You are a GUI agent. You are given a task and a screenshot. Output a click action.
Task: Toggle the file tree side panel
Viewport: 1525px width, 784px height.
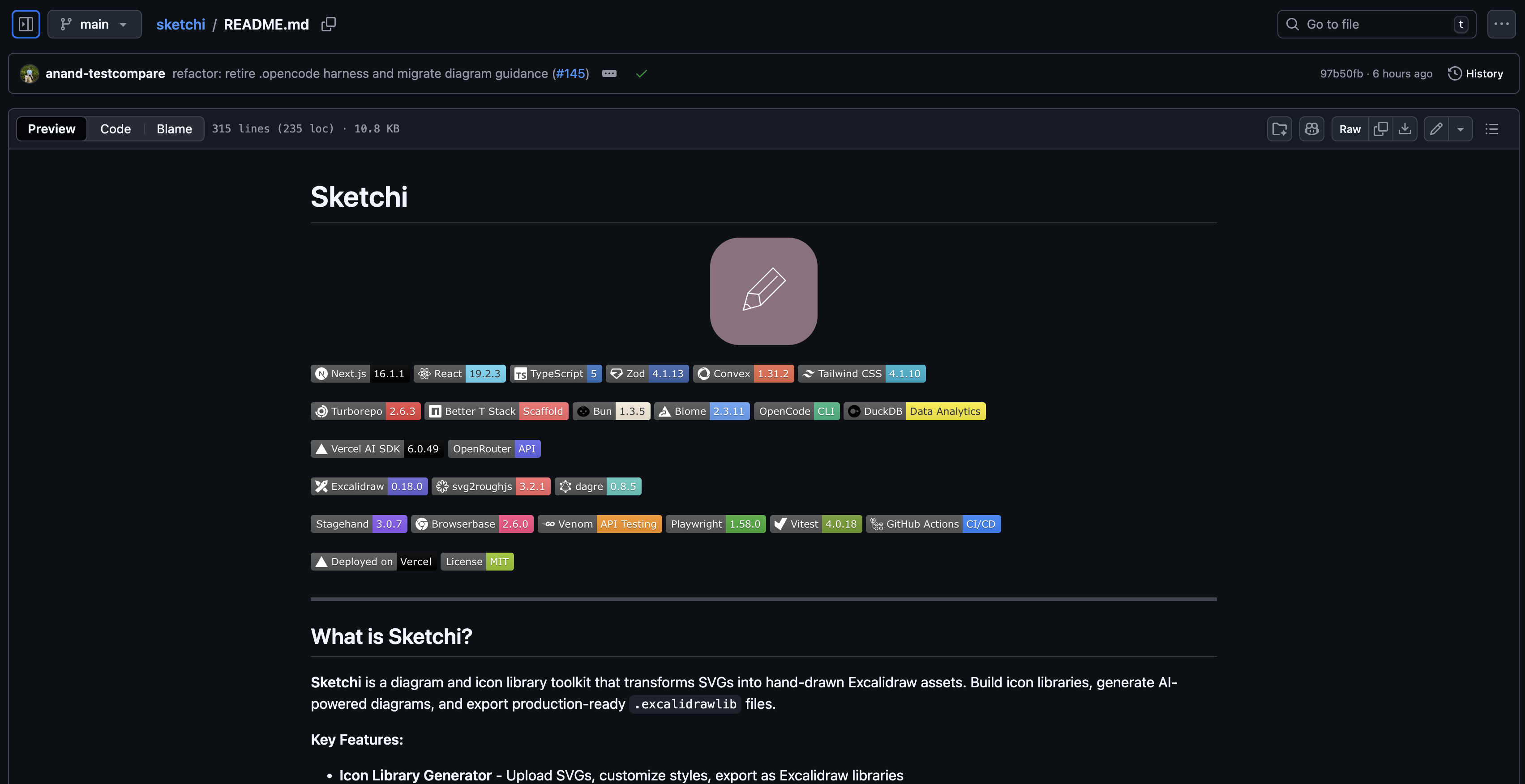pos(26,24)
